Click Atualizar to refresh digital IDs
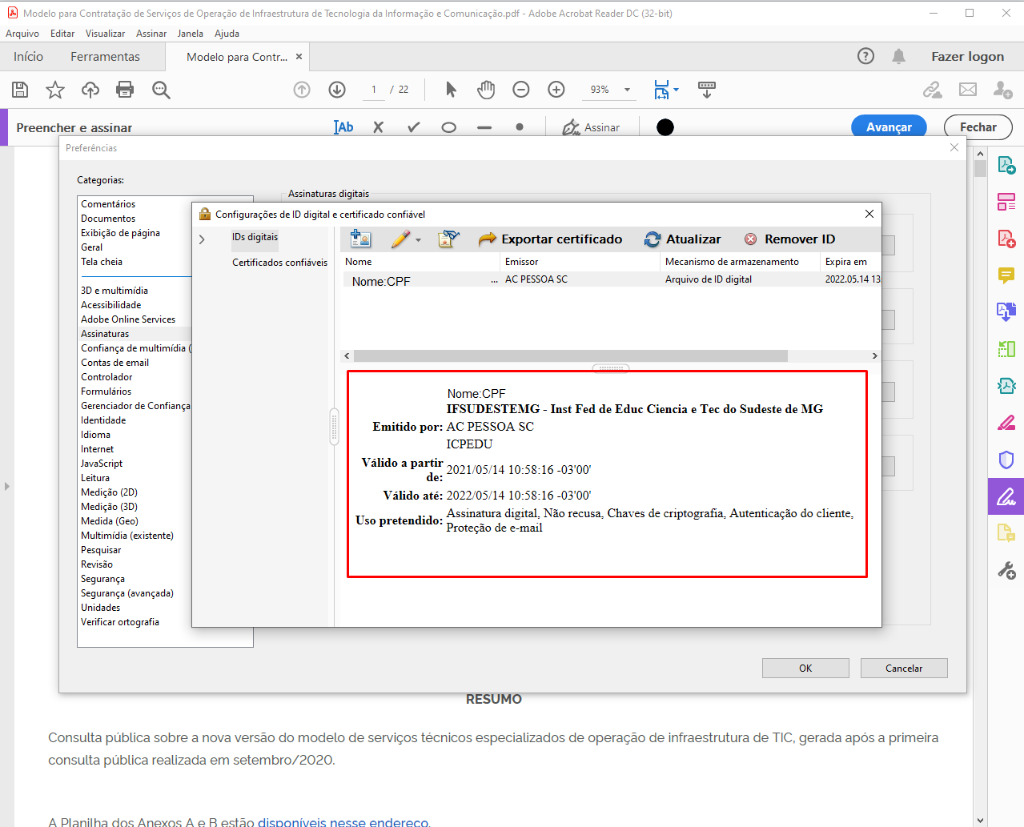The height and width of the screenshot is (827, 1024). pos(682,239)
